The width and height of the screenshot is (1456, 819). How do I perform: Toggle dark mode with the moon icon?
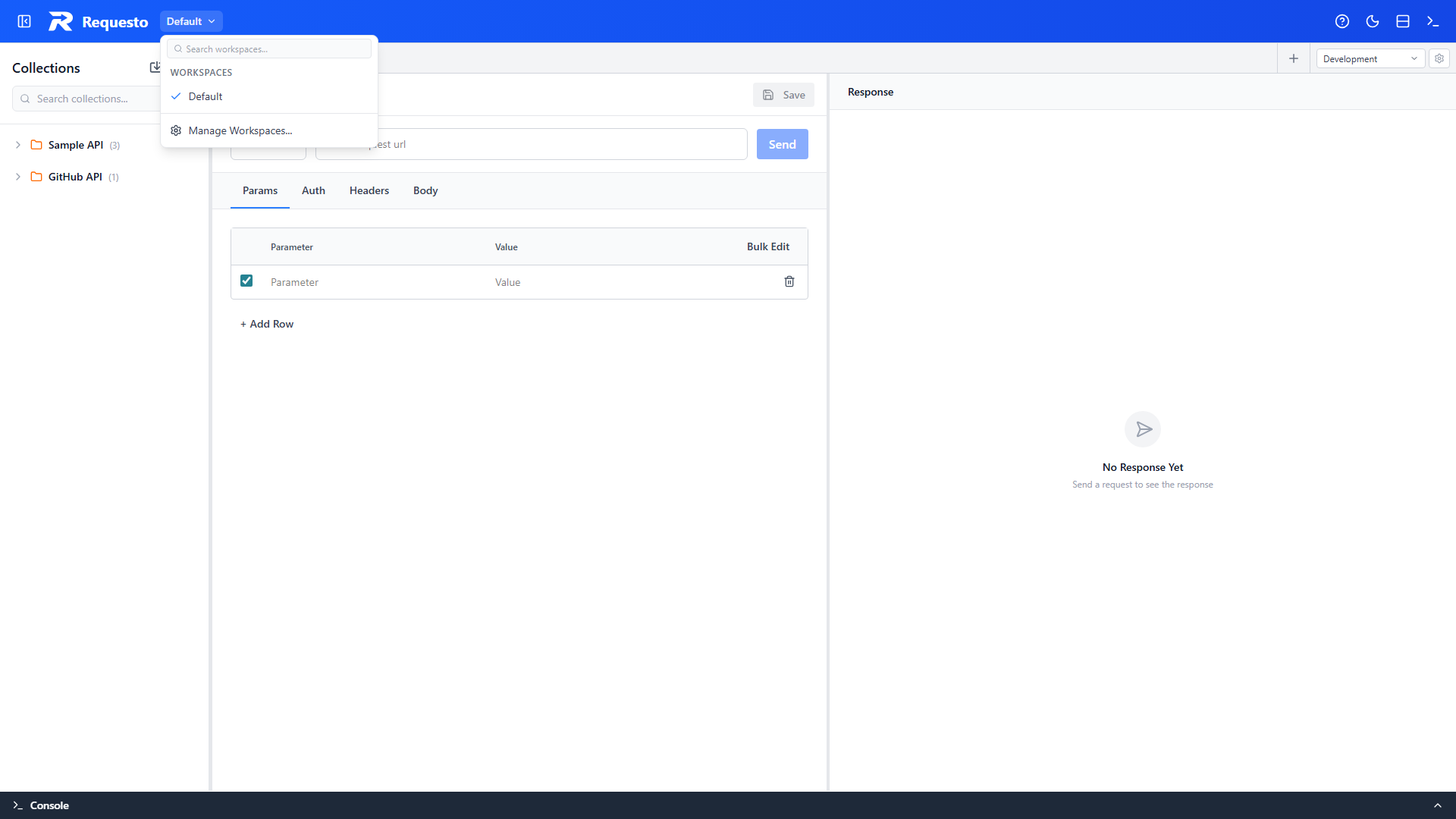1373,20
